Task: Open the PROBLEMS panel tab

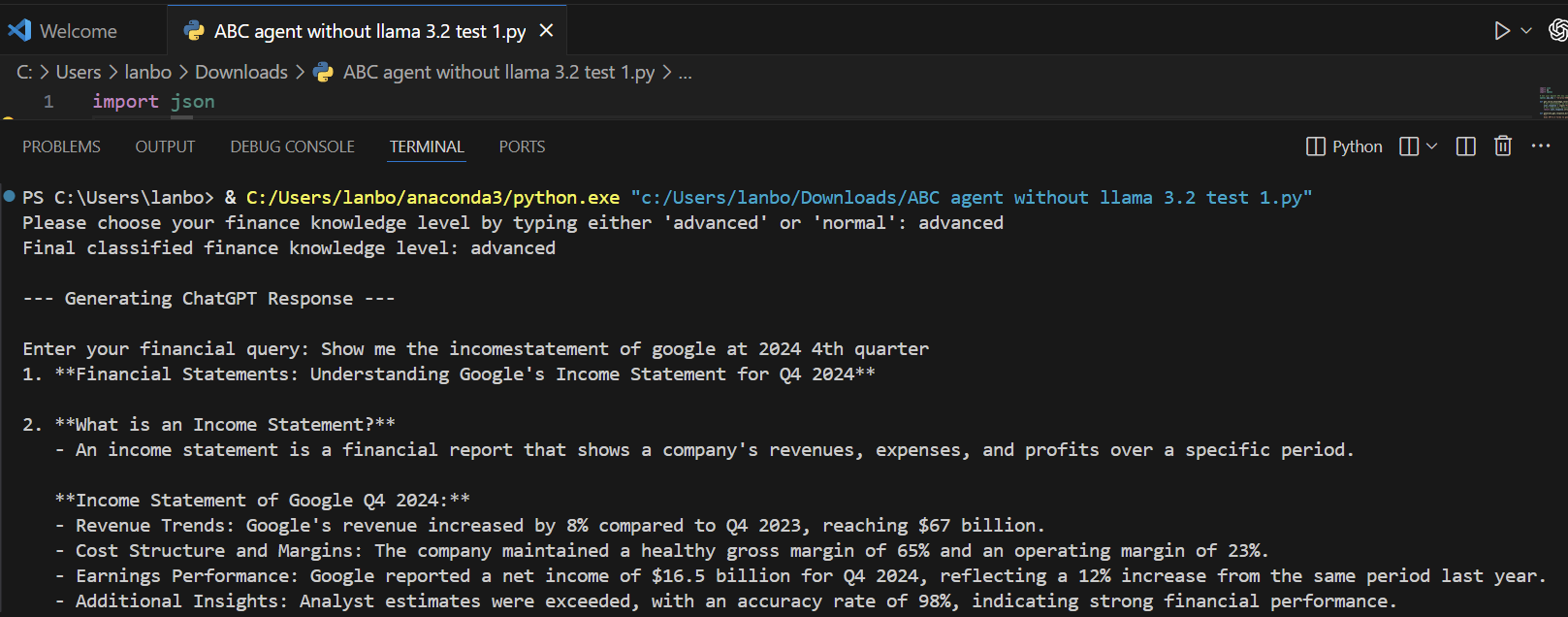Action: (x=61, y=146)
